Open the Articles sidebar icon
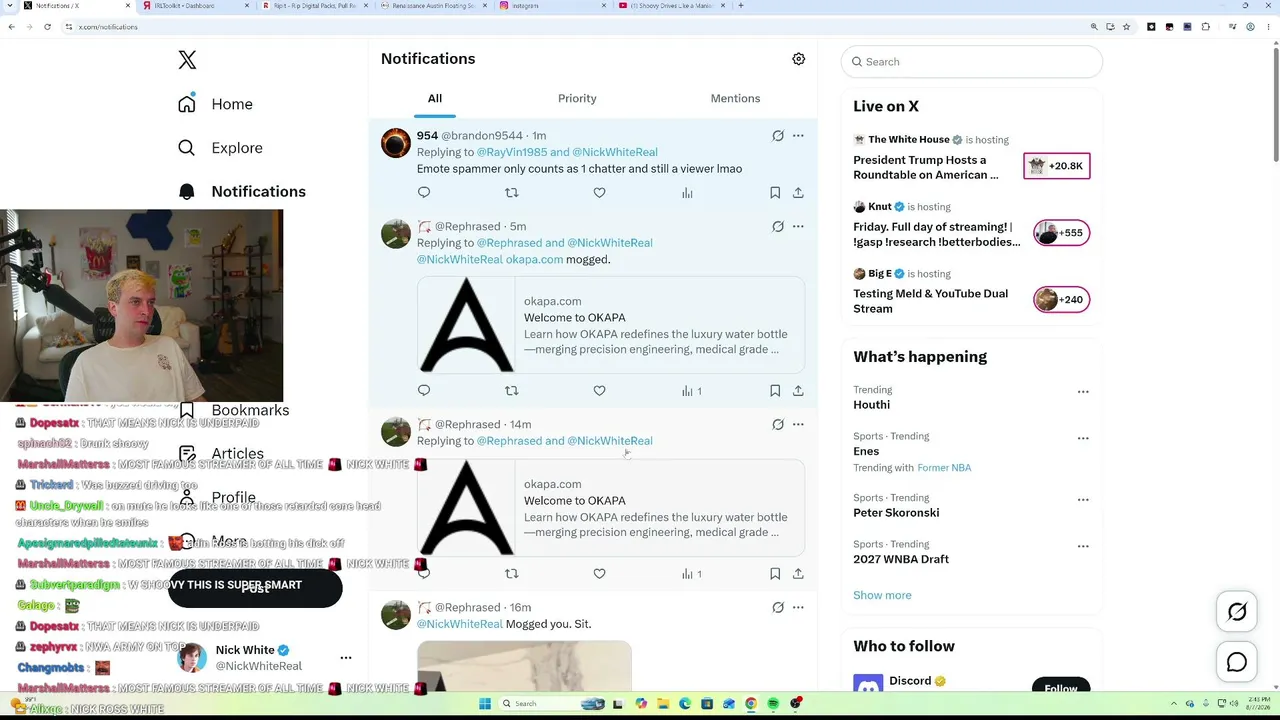The width and height of the screenshot is (1280, 720). 187,454
